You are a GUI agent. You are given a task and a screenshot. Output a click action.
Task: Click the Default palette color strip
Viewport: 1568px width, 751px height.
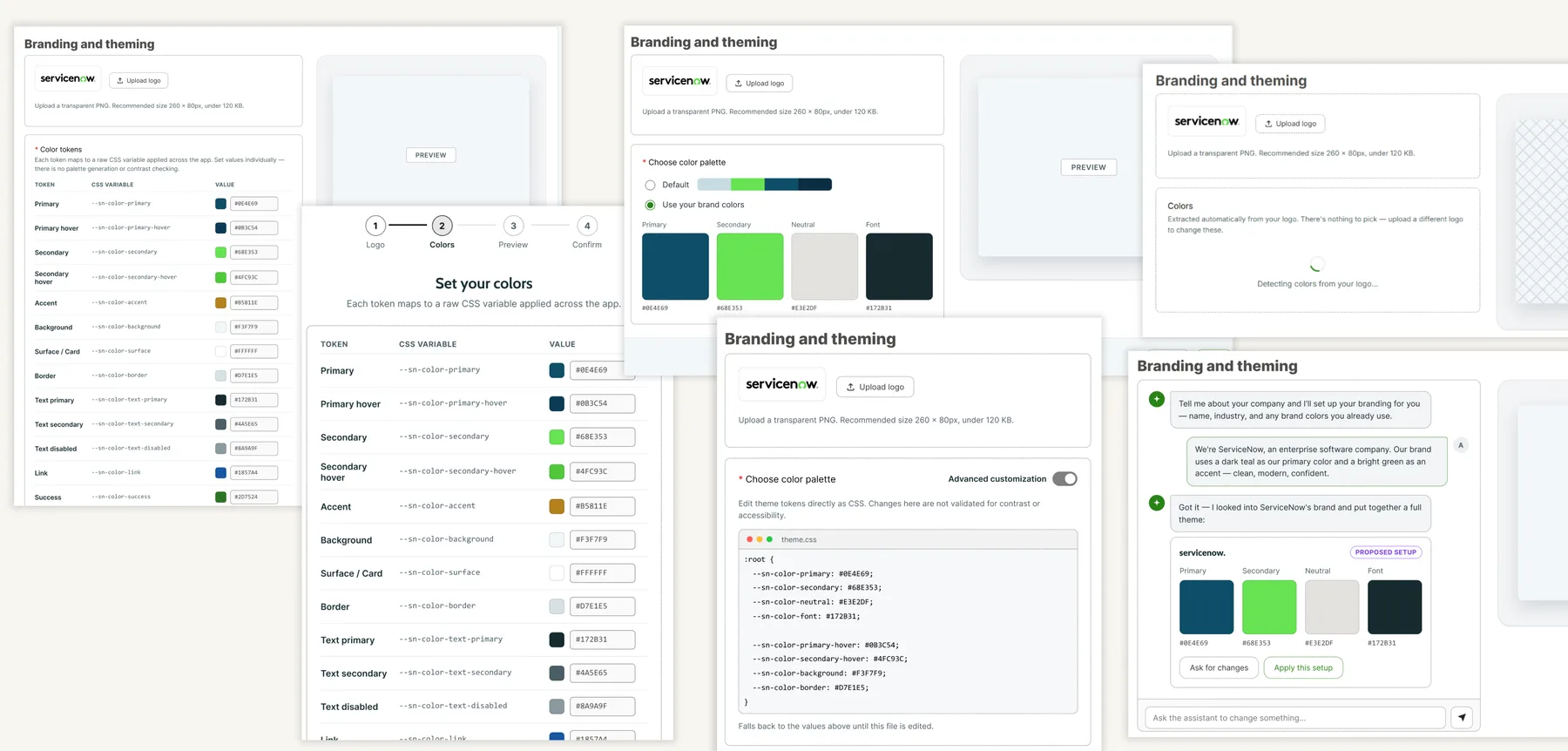click(765, 185)
